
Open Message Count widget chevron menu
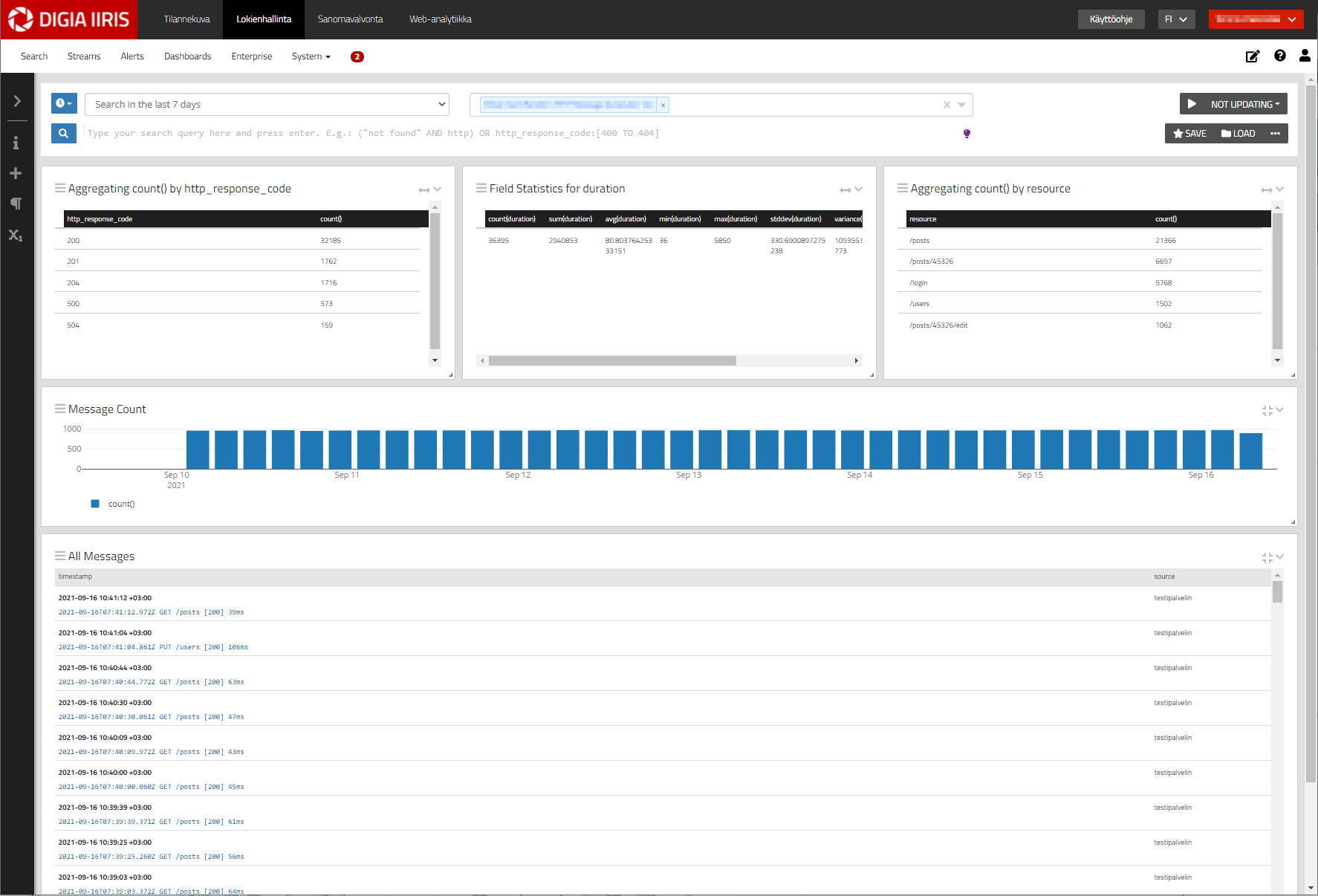tap(1279, 410)
